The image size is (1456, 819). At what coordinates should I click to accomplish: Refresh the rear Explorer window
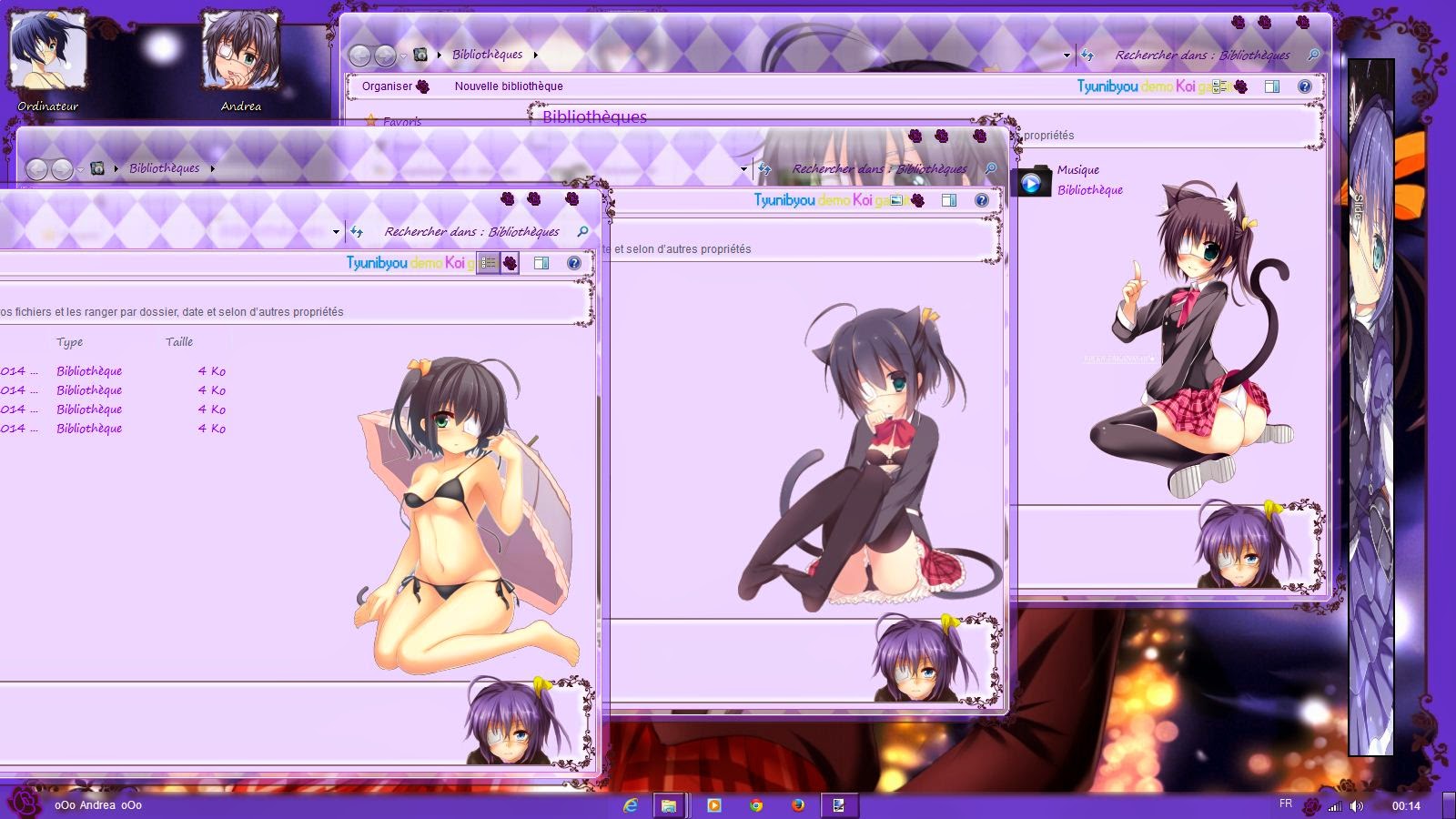1087,56
